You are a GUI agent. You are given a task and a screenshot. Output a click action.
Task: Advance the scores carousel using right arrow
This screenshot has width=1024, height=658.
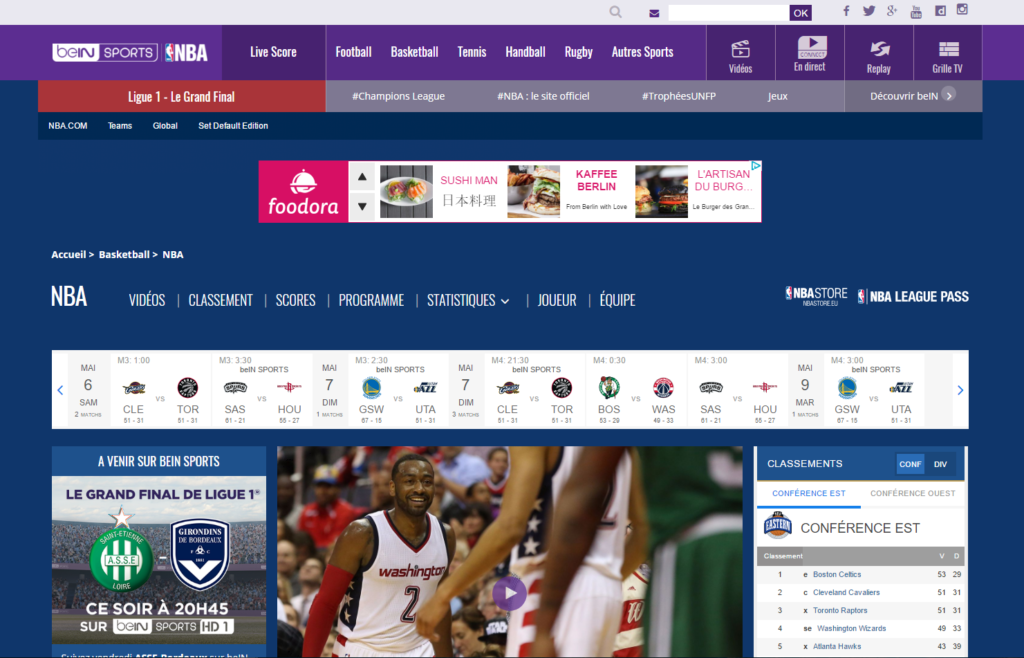pyautogui.click(x=959, y=390)
